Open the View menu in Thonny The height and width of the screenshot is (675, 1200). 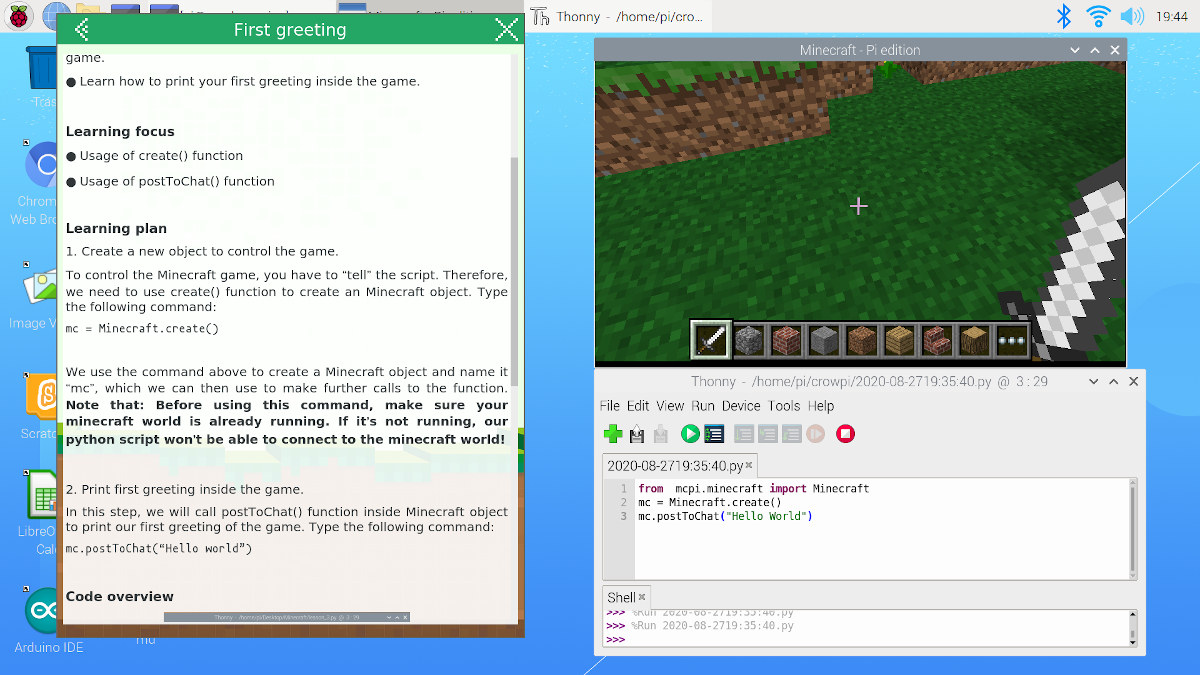point(670,406)
